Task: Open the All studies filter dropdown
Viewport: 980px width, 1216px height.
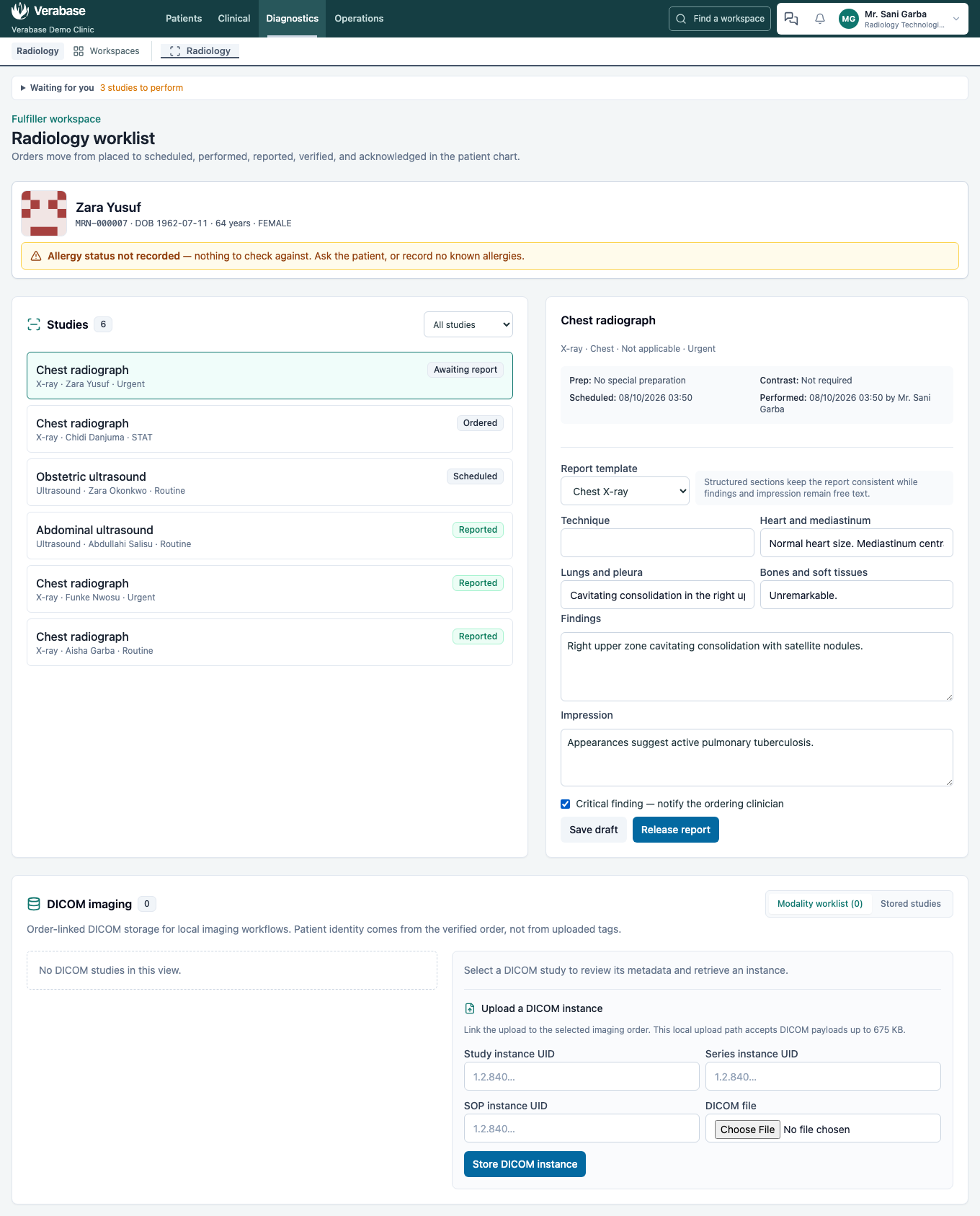Action: [468, 324]
